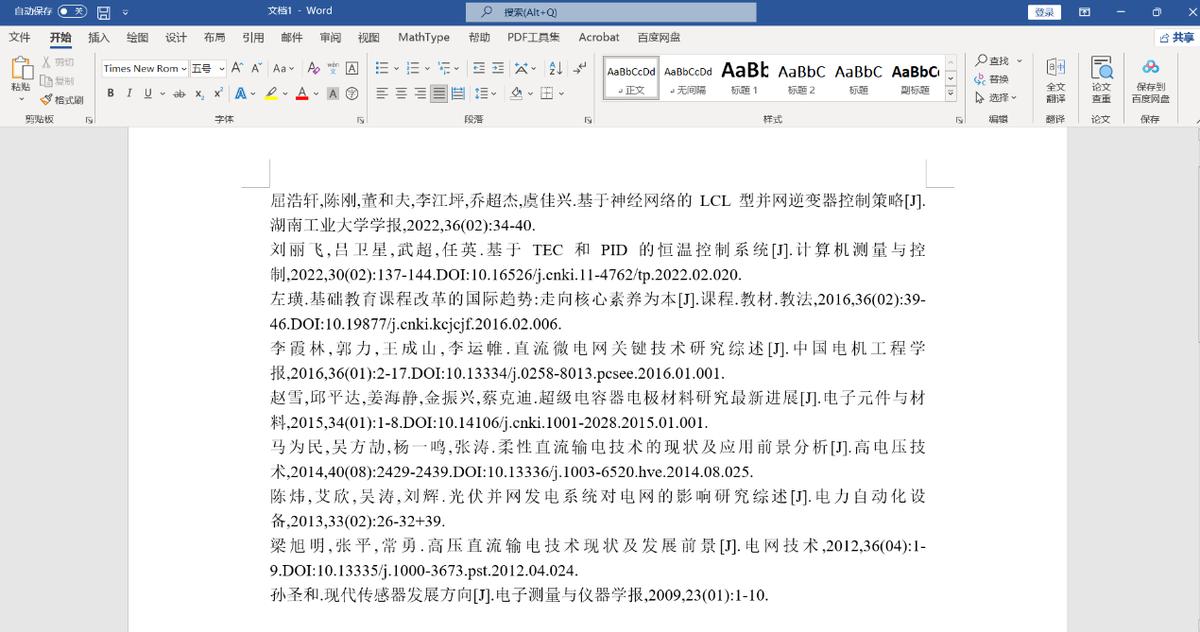Open full-text translation (全文翻译)
Image resolution: width=1200 pixels, height=632 pixels.
pyautogui.click(x=1055, y=80)
